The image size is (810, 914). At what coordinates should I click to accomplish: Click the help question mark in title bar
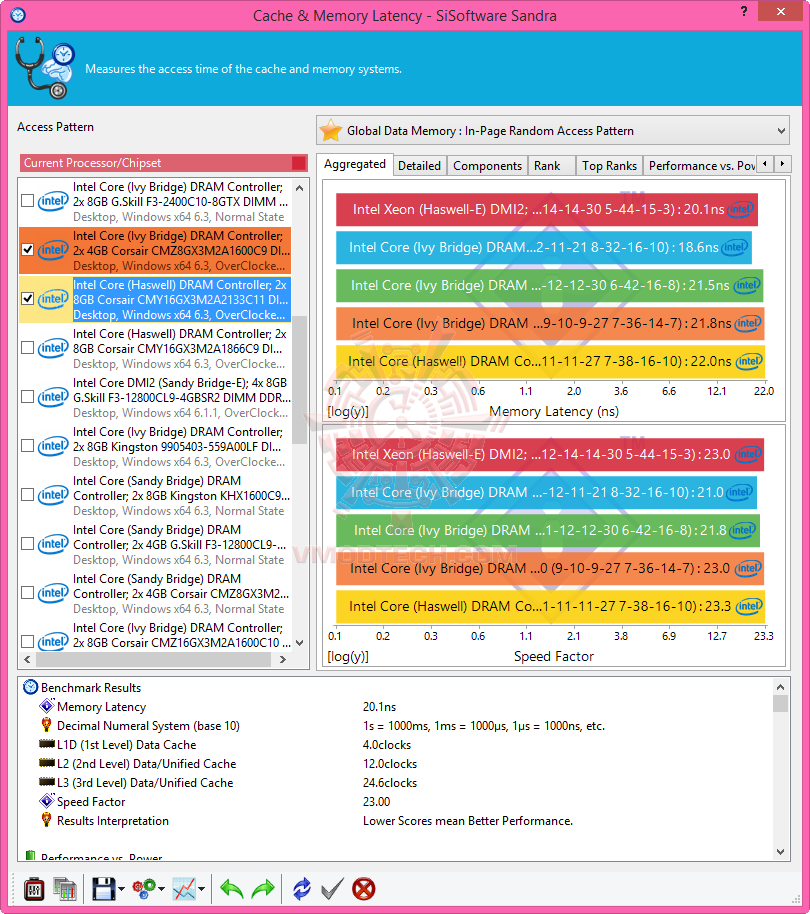[x=744, y=11]
